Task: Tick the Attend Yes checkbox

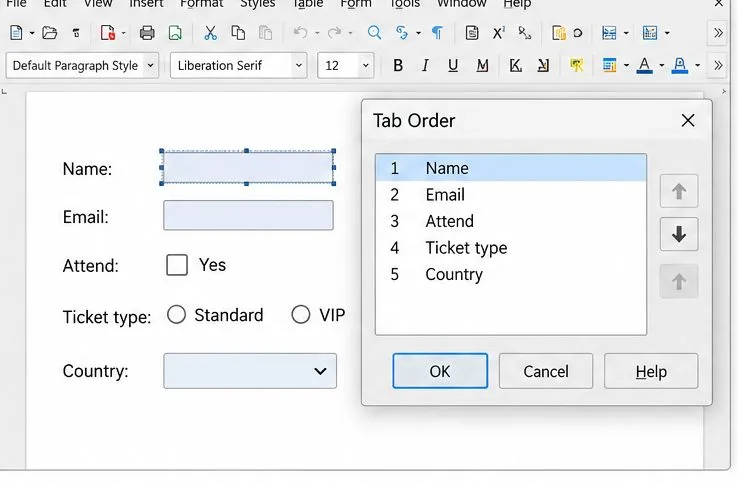Action: point(177,265)
